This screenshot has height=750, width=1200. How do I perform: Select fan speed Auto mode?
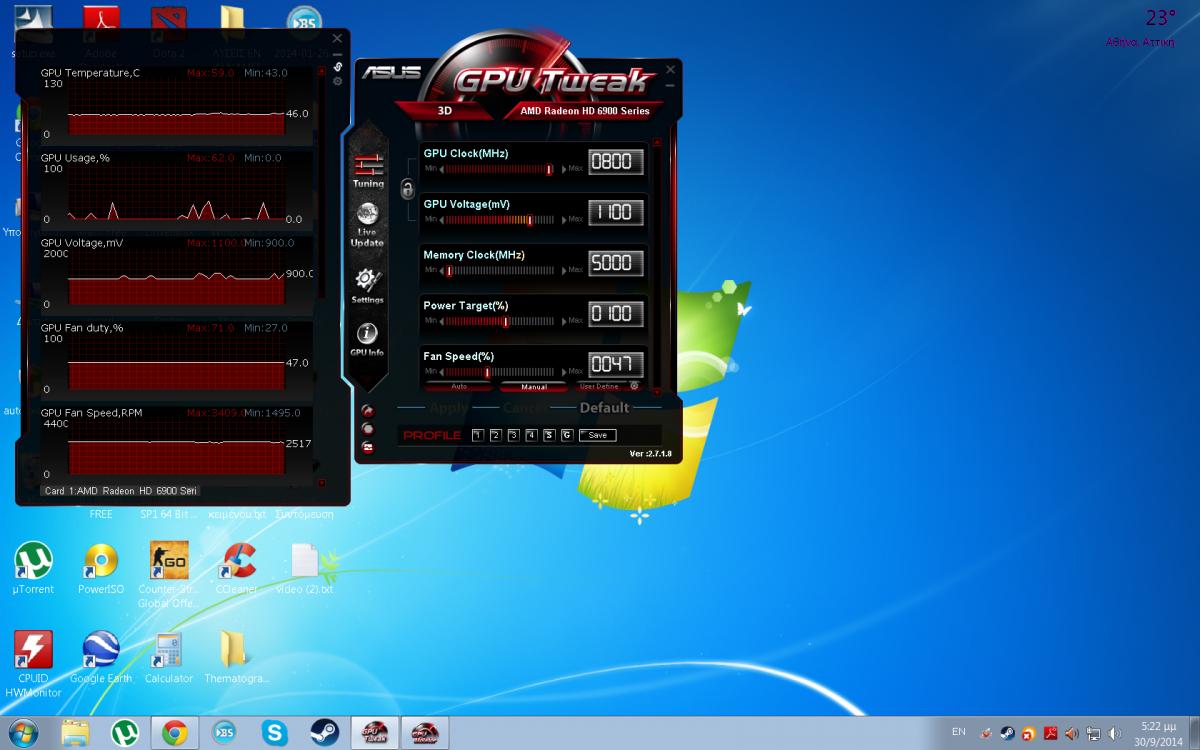point(459,386)
